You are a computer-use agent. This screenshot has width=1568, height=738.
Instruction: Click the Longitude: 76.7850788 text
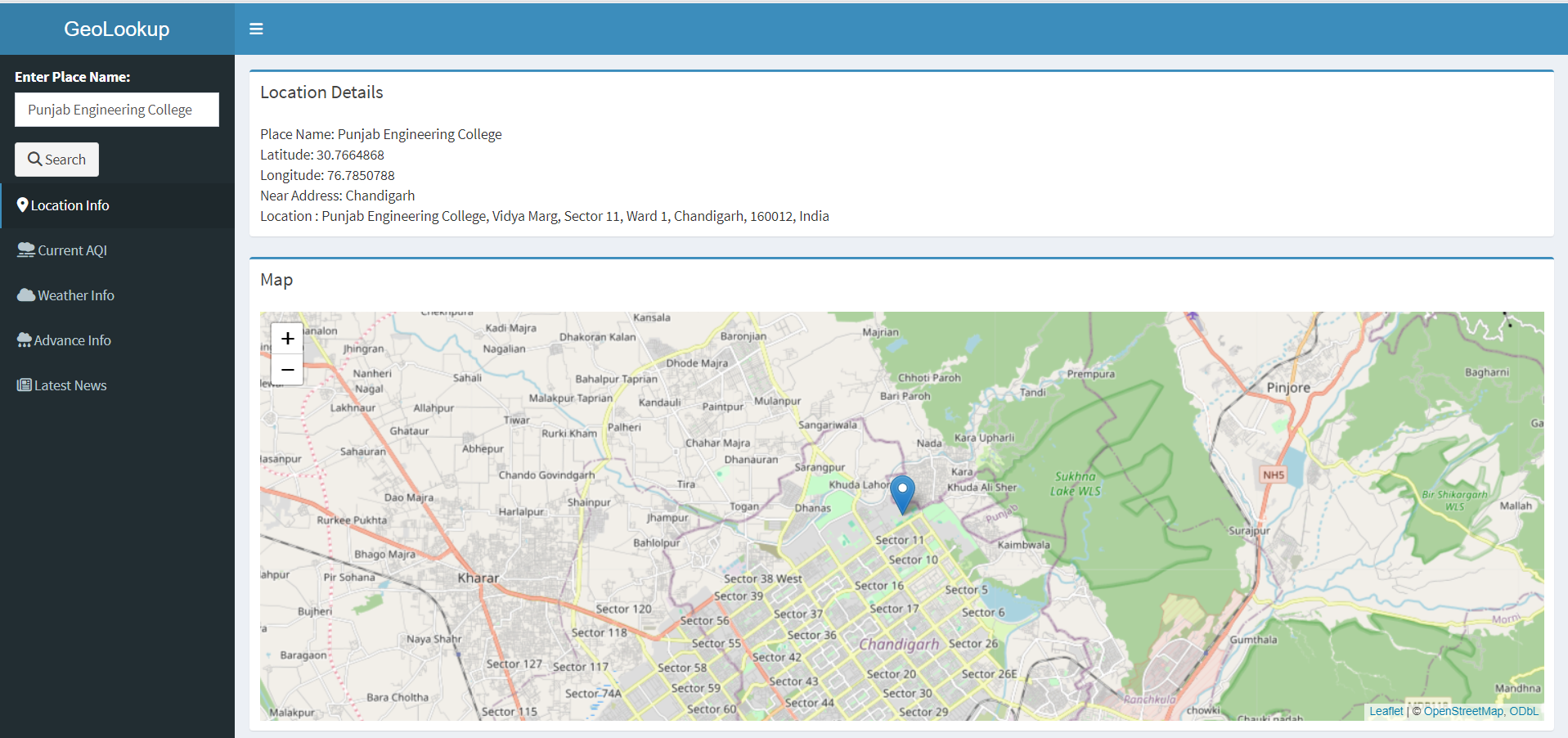(327, 175)
